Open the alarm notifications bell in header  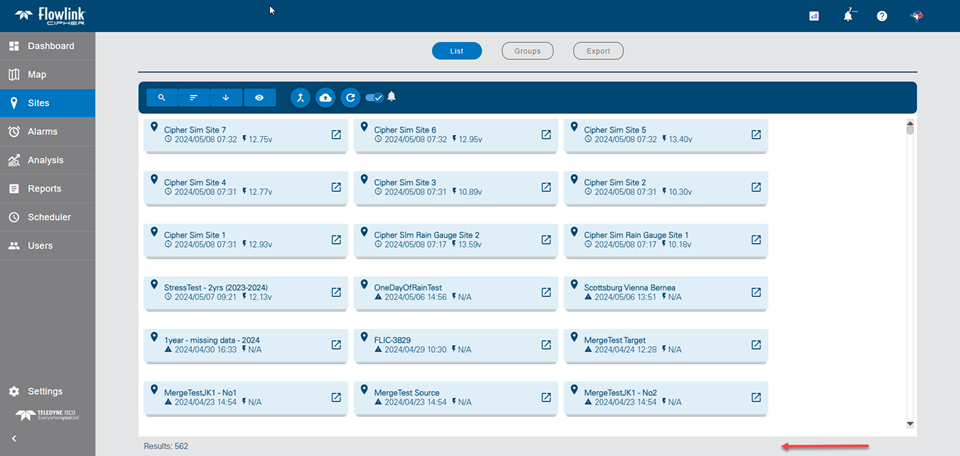coord(849,16)
